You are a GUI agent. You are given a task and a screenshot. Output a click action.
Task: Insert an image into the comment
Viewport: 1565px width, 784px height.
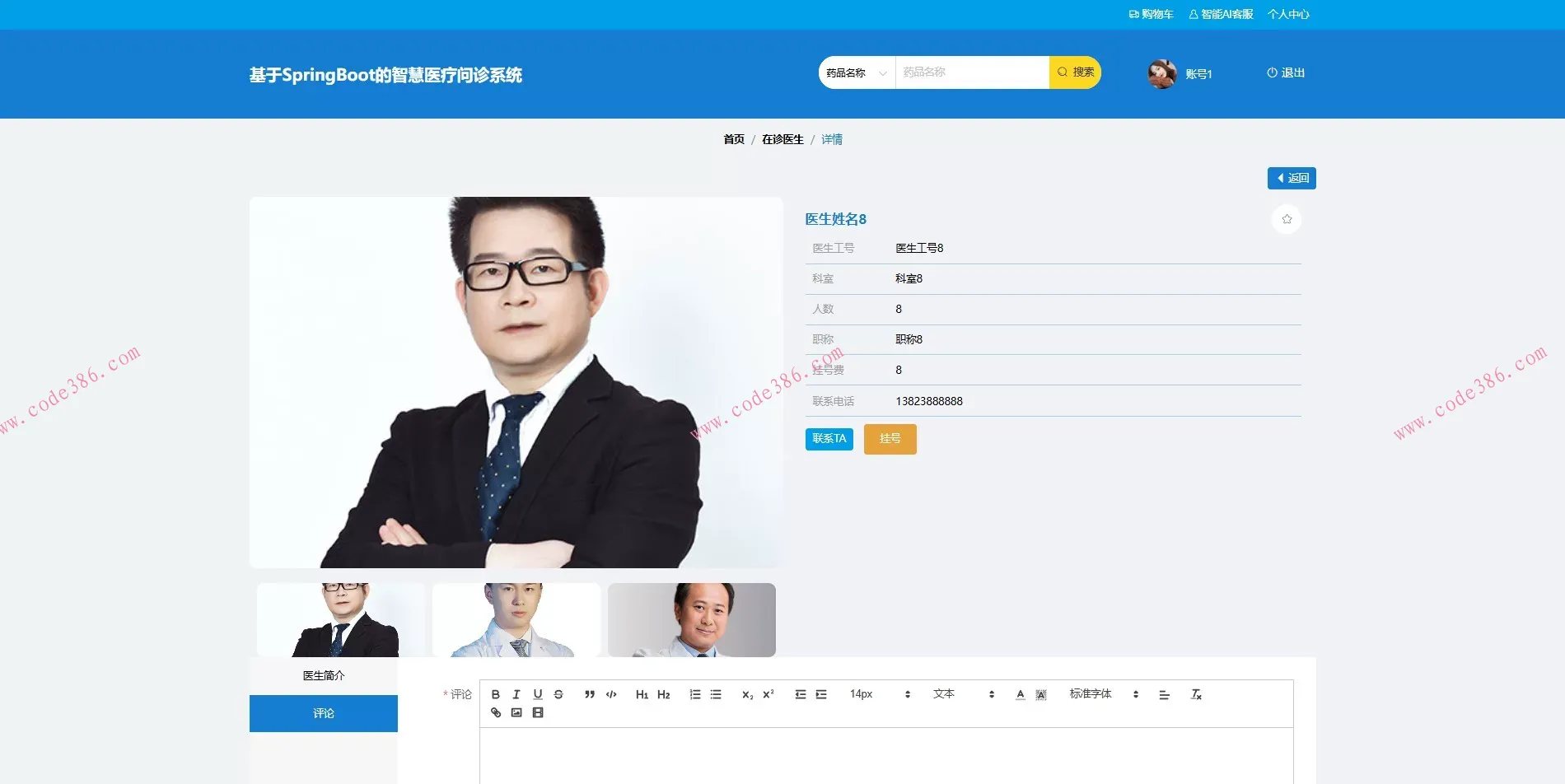pyautogui.click(x=516, y=712)
